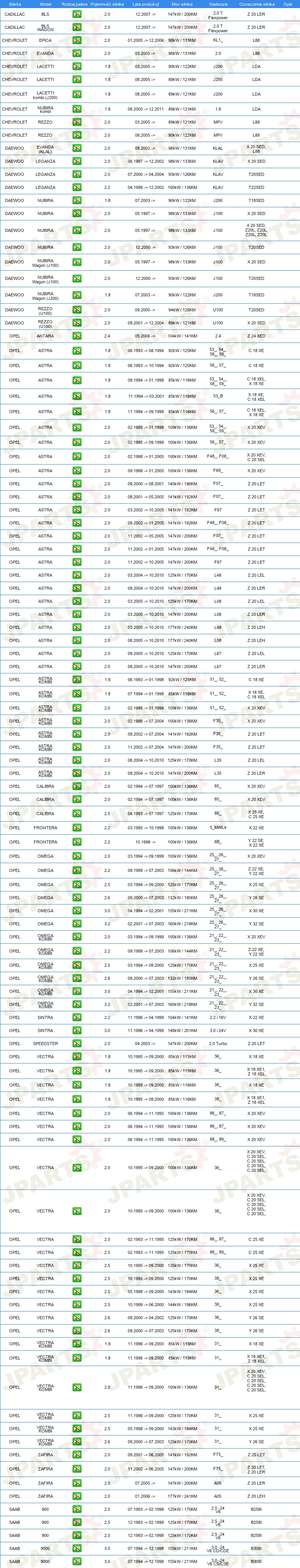This screenshot has width=300, height=1568.
Task: Select the SPEEDSTER model cell
Action: pyautogui.click(x=45, y=1044)
